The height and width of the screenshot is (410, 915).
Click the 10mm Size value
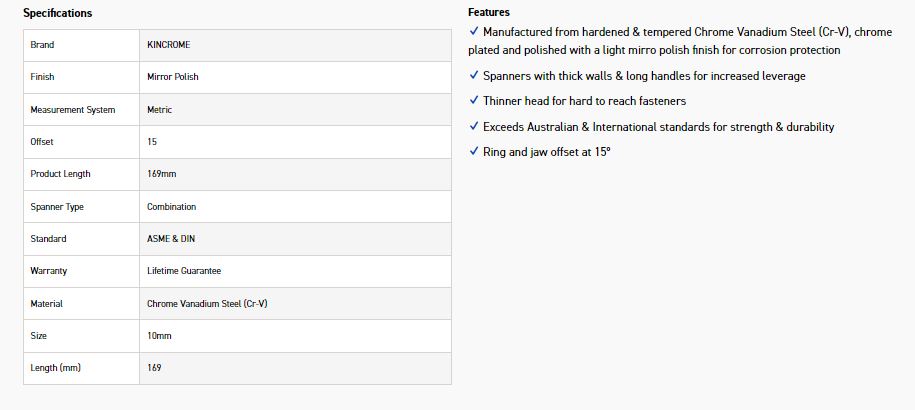click(159, 336)
